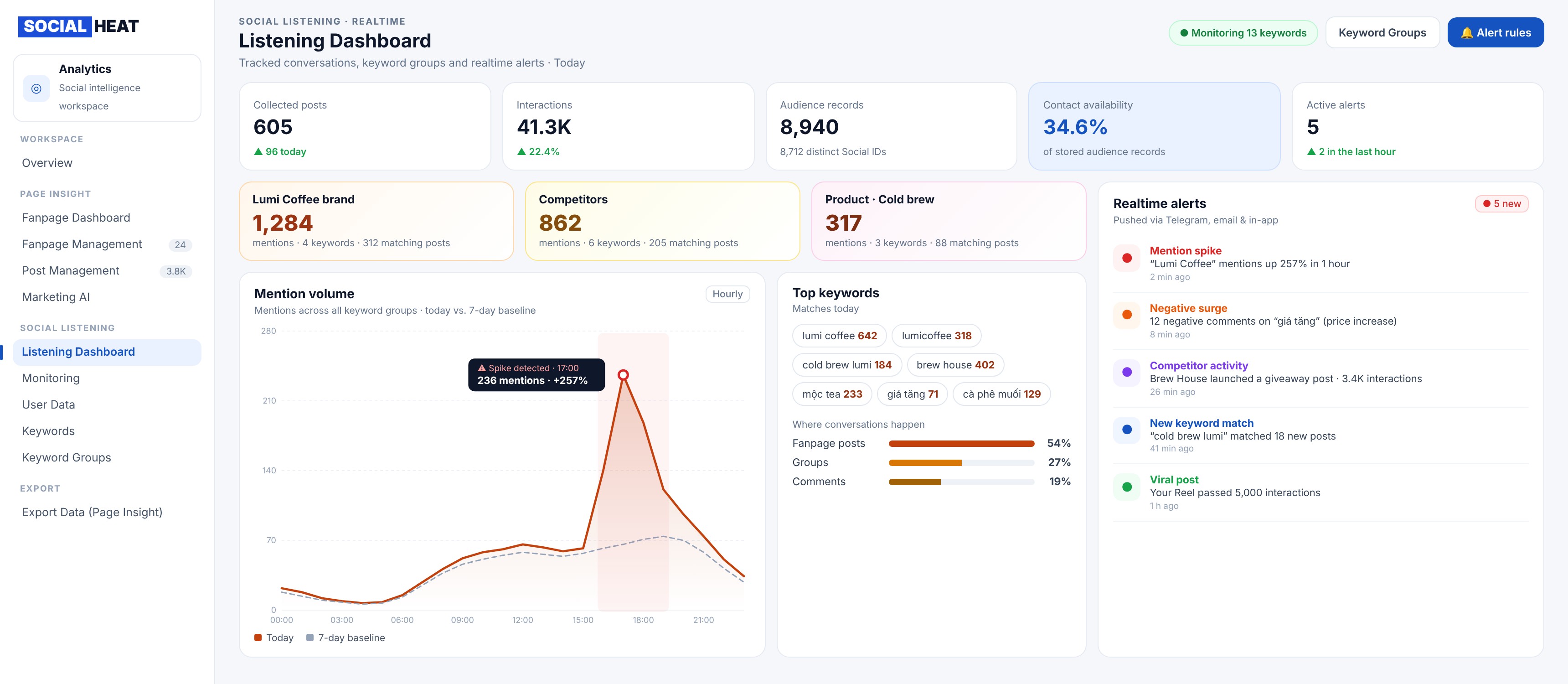Open Alert rules button

tap(1495, 33)
